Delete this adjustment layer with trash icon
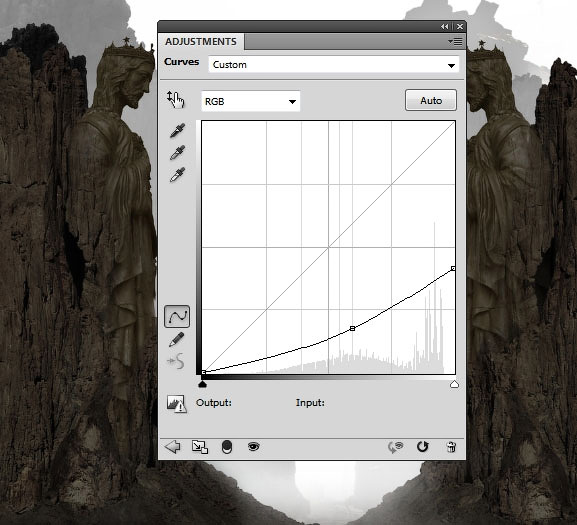The image size is (577, 525). coord(451,447)
